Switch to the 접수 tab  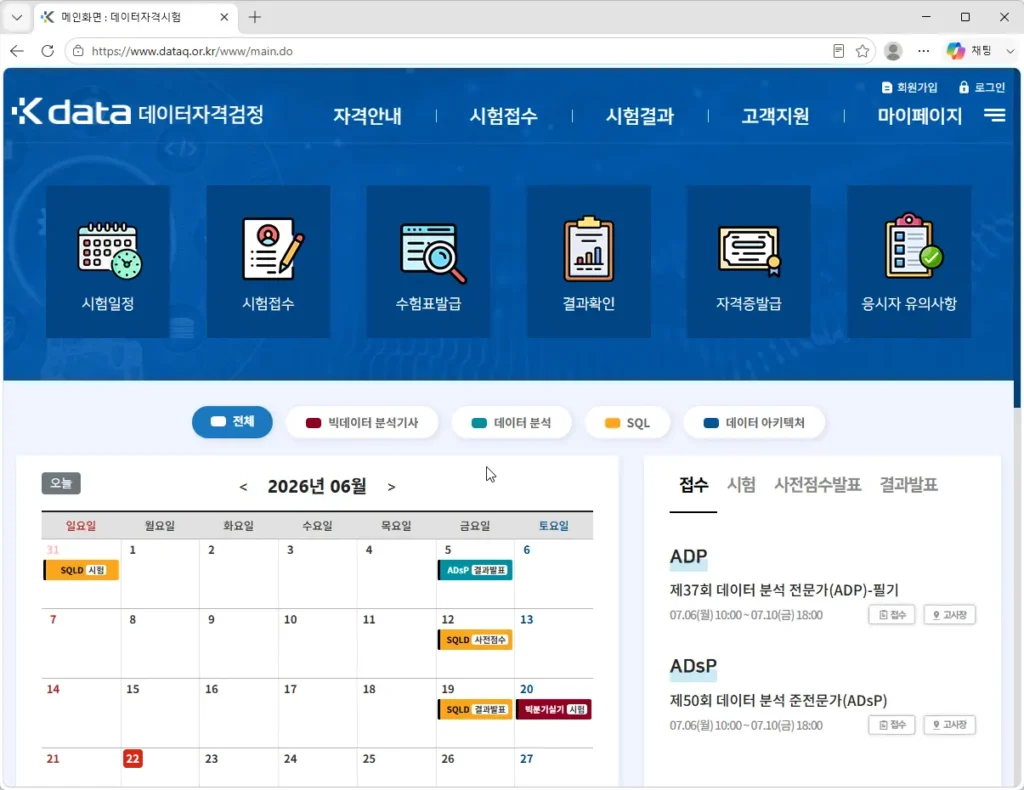coord(693,484)
